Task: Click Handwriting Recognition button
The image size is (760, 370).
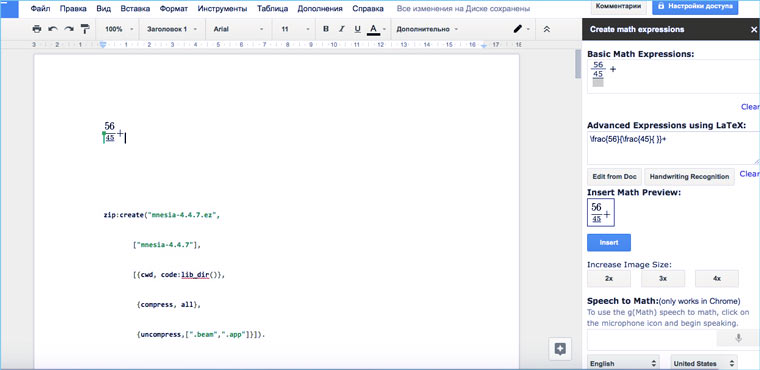Action: pos(689,177)
